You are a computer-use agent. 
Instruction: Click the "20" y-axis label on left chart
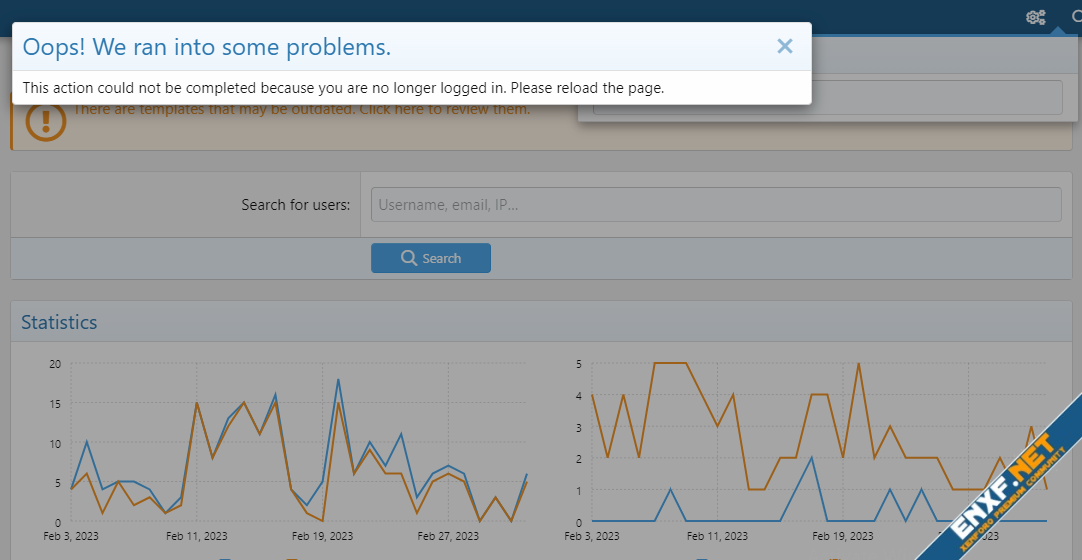55,364
